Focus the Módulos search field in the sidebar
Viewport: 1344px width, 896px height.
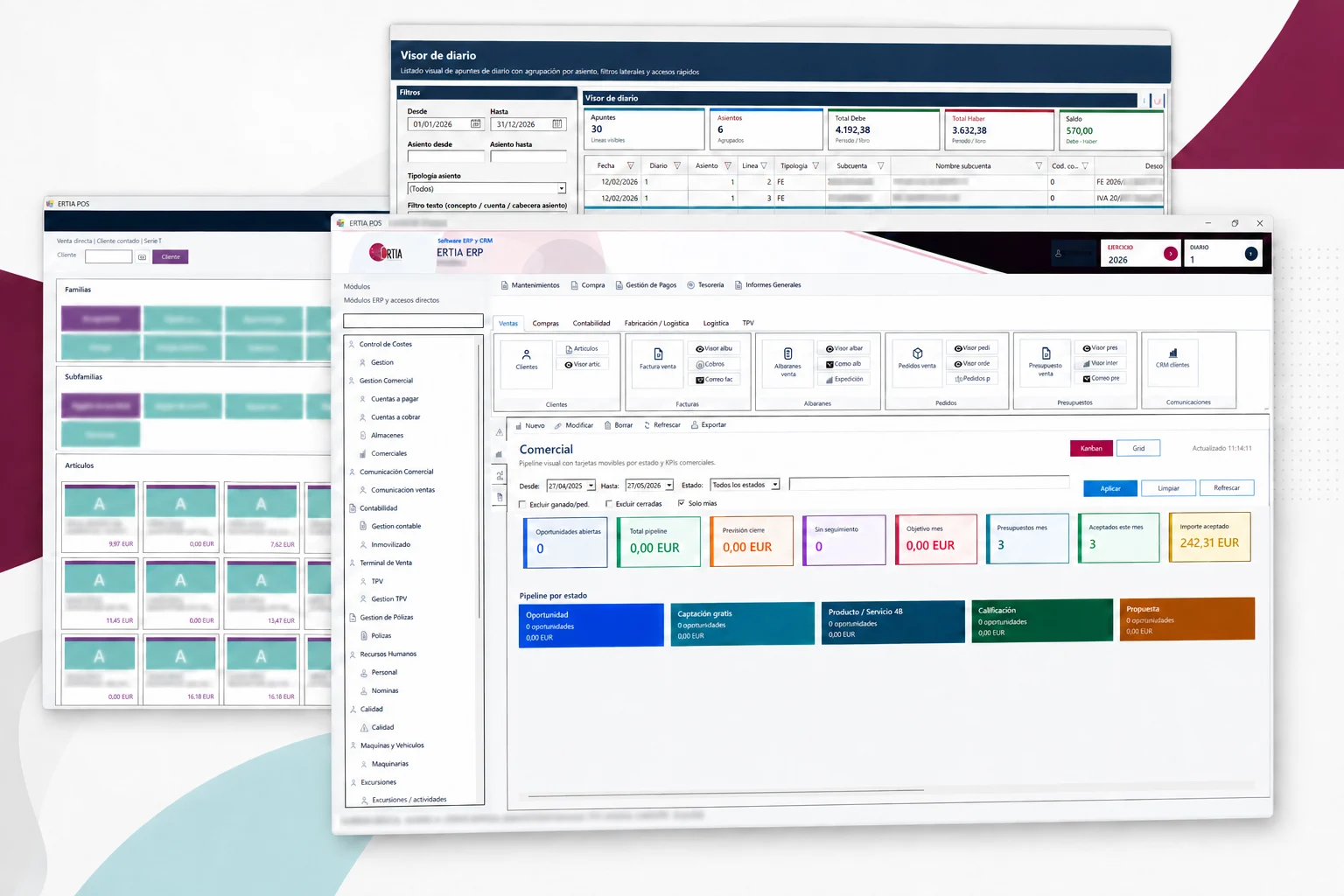pyautogui.click(x=413, y=321)
